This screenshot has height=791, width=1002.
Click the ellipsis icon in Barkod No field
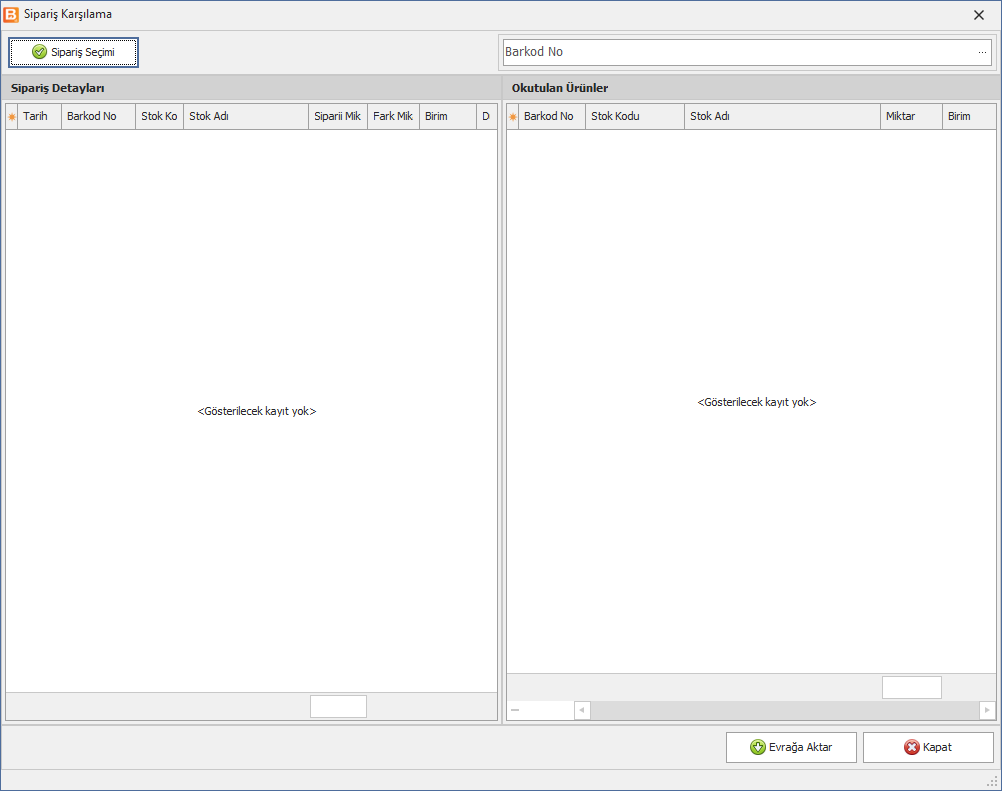982,52
